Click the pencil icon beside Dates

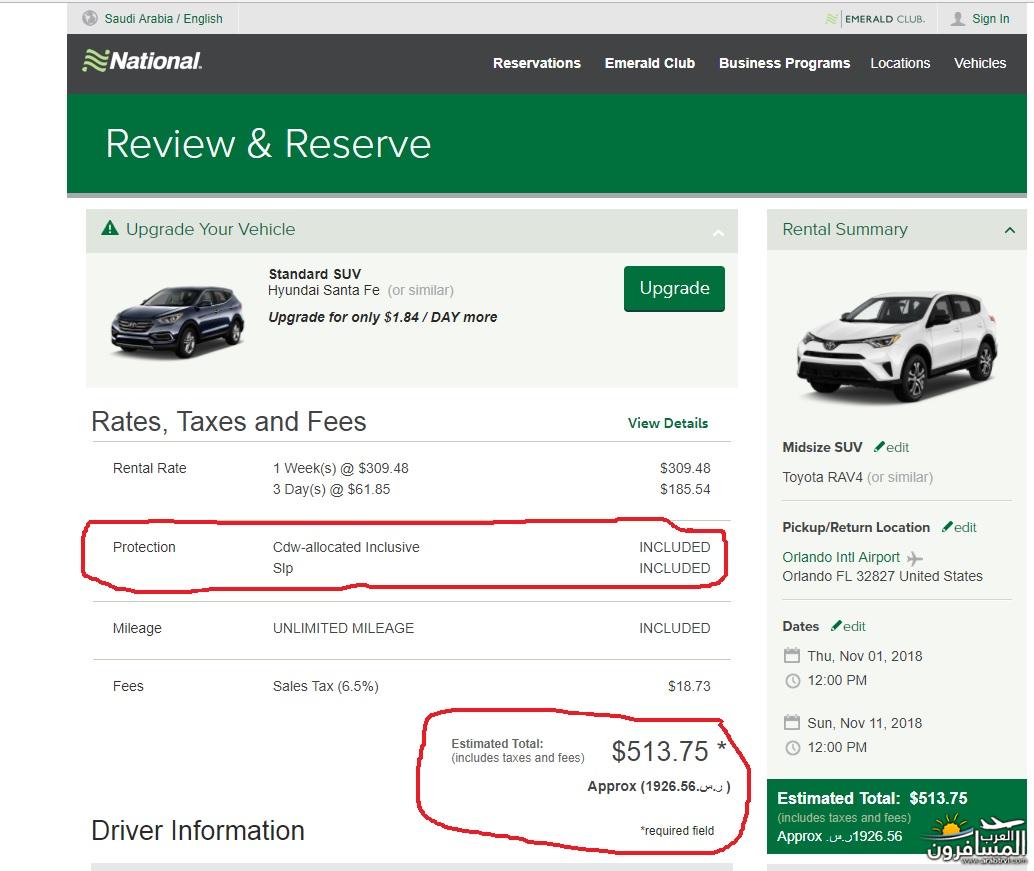click(x=836, y=625)
